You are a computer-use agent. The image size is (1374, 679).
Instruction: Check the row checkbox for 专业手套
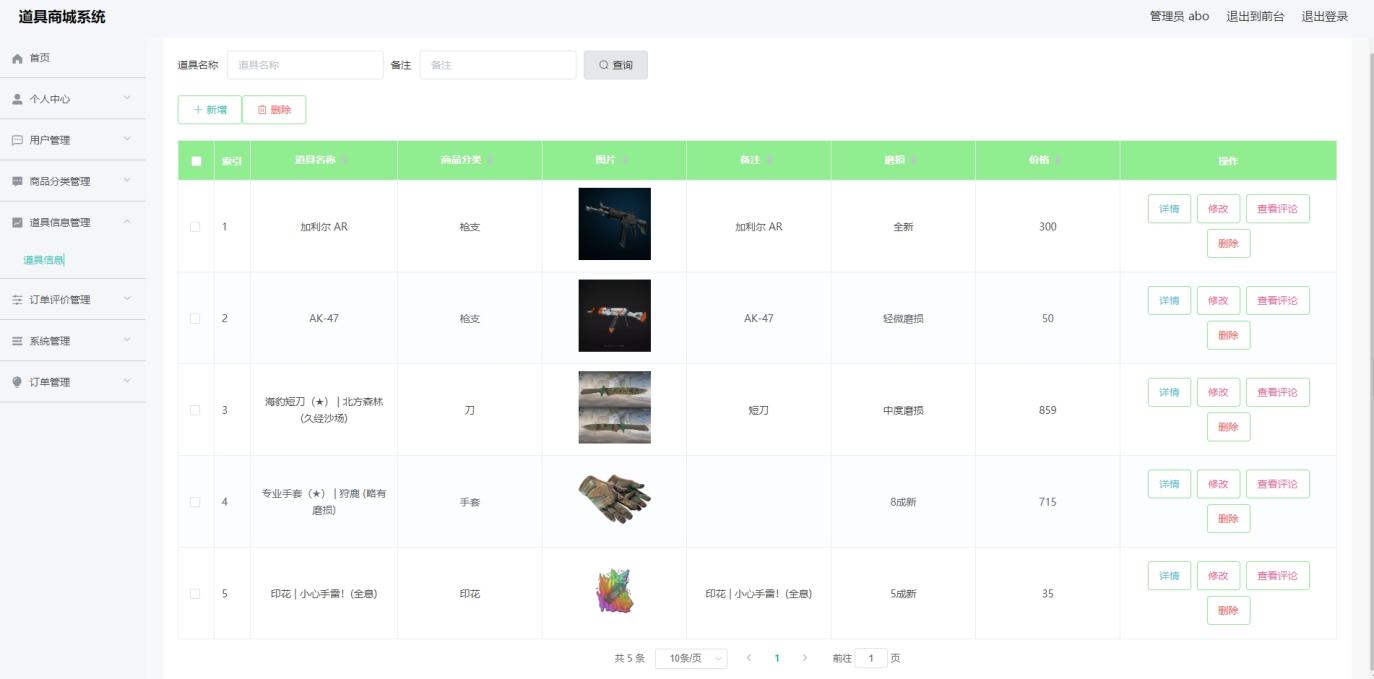coord(196,502)
